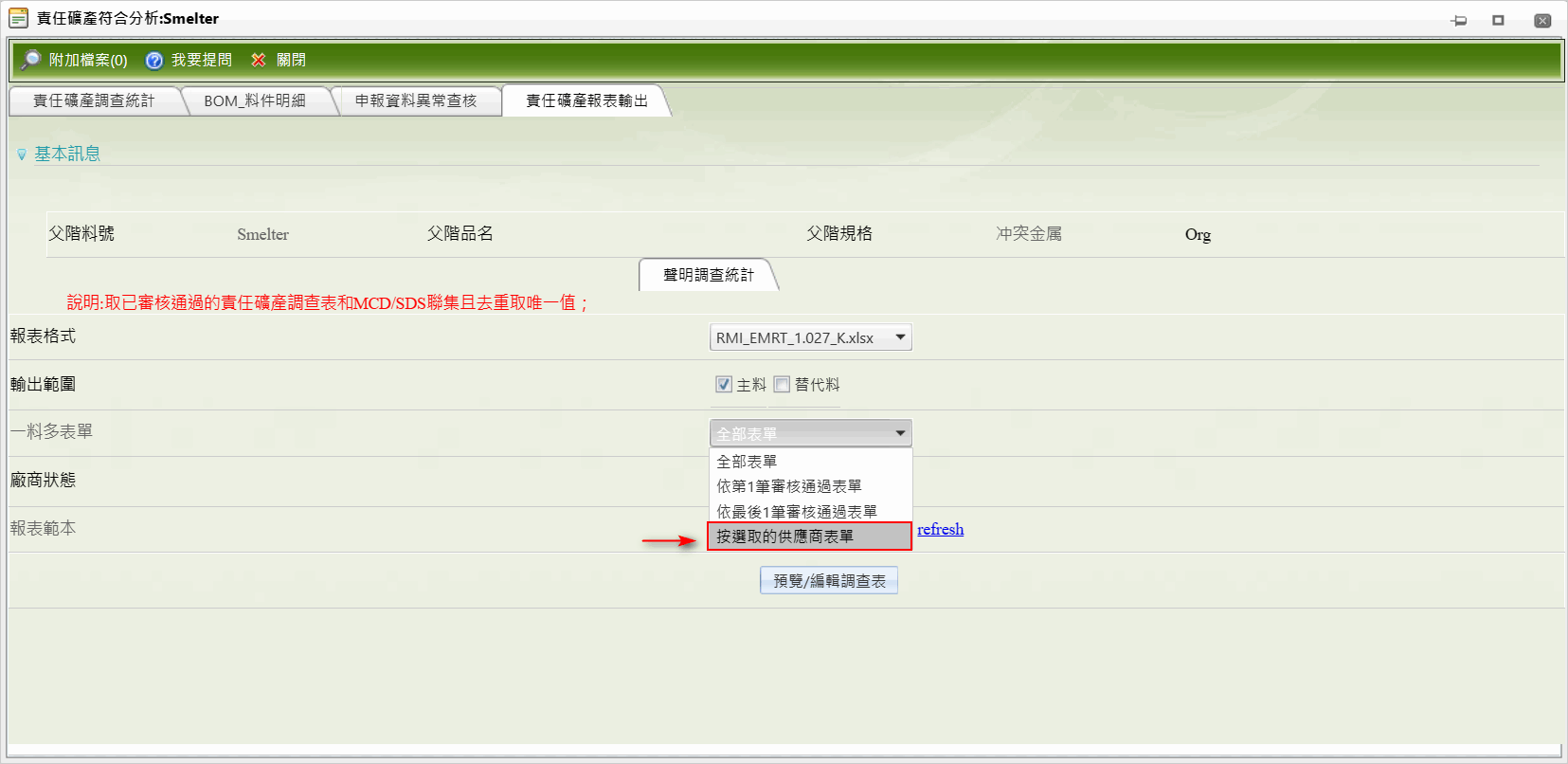The image size is (1568, 764).
Task: Click 附加檔案(0) toolbar text
Action: tap(88, 60)
